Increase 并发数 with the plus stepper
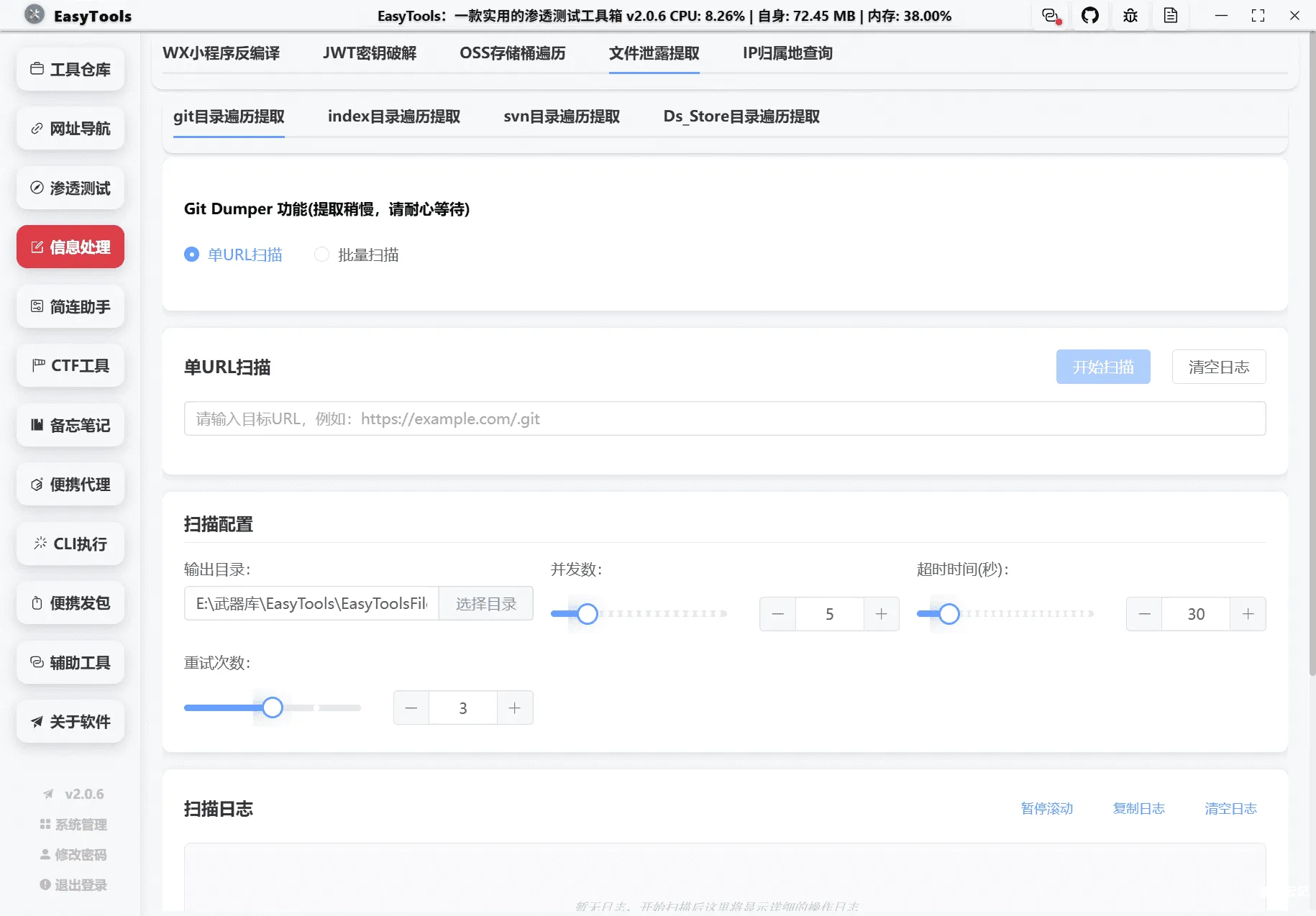Screen dimensions: 1316x916 882,613
